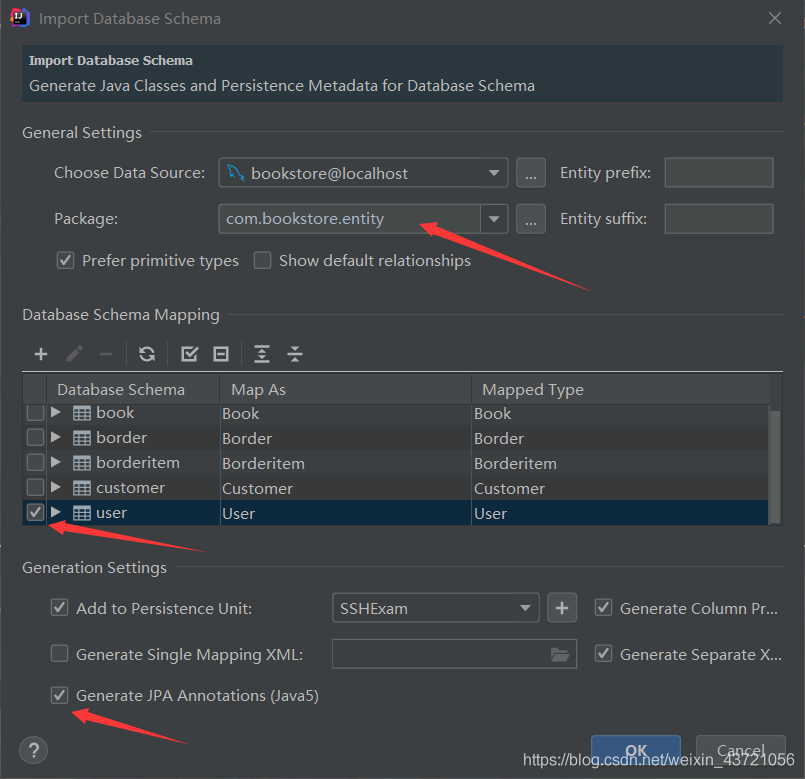
Task: Expand the customer table tree node
Action: tap(56, 487)
